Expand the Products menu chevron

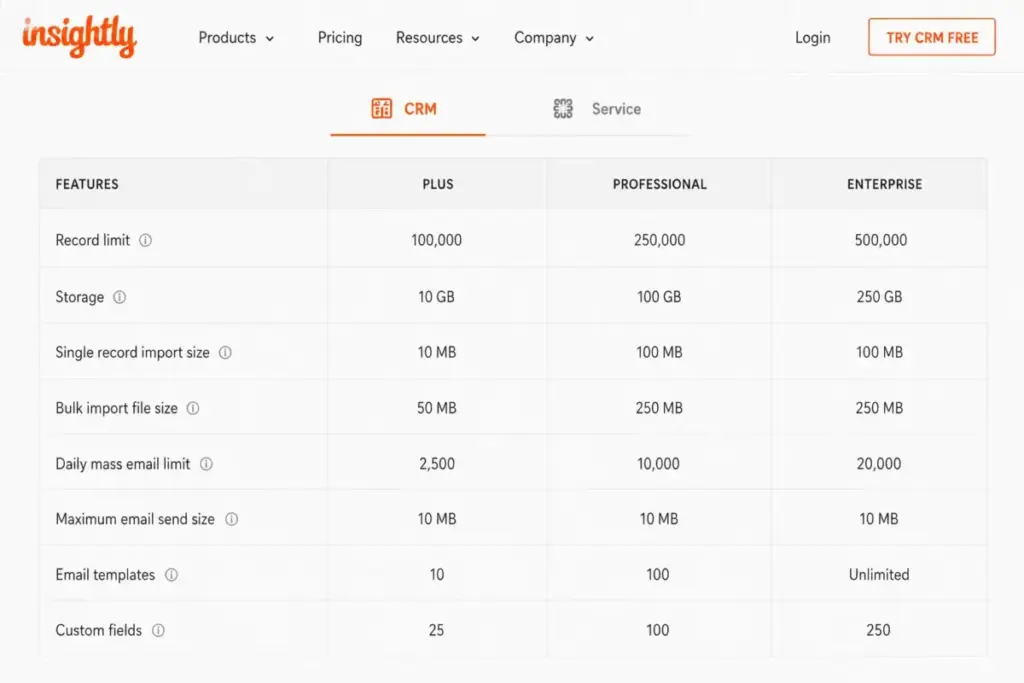[x=270, y=39]
